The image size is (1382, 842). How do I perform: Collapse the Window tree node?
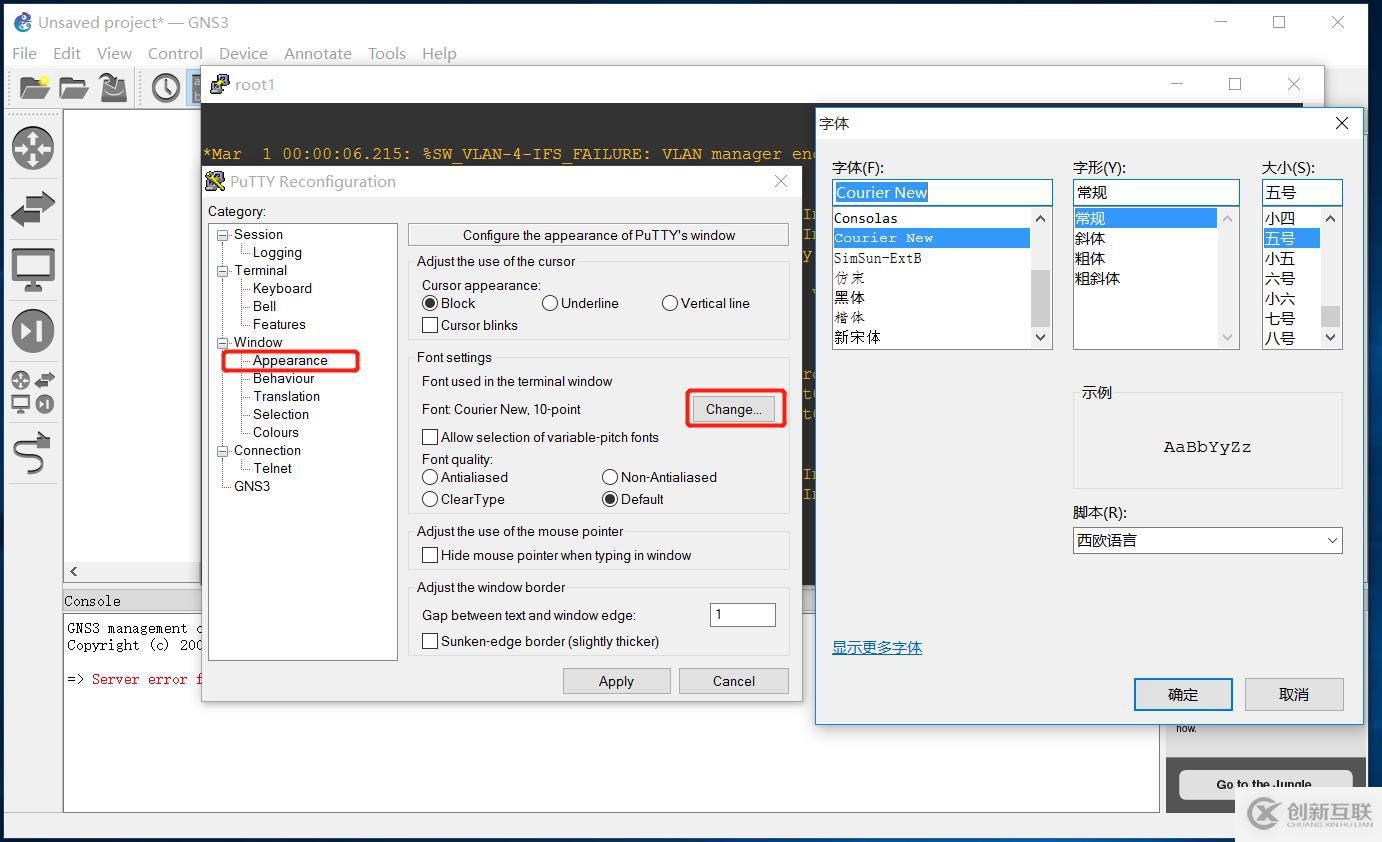(x=223, y=343)
